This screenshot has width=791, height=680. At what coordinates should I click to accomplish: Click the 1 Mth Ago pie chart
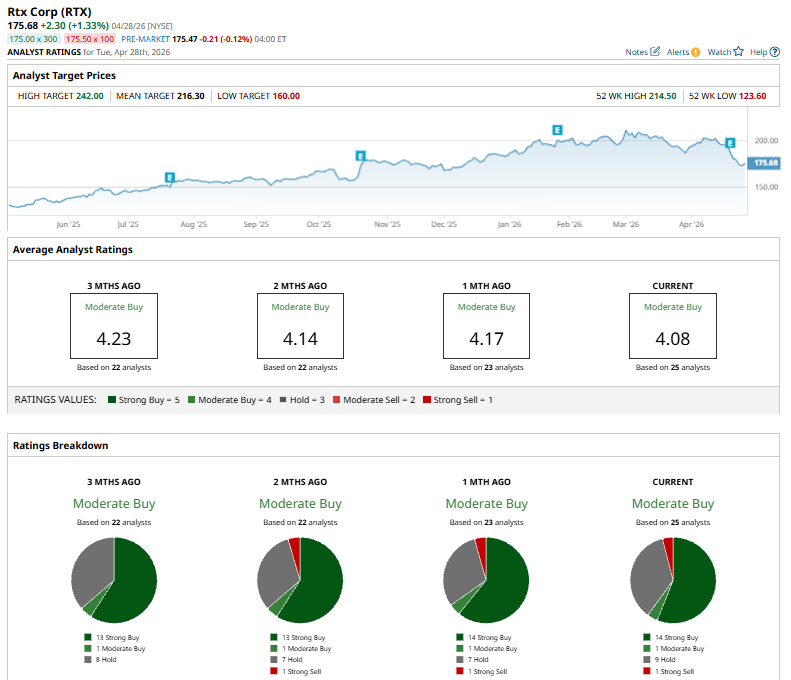(486, 579)
